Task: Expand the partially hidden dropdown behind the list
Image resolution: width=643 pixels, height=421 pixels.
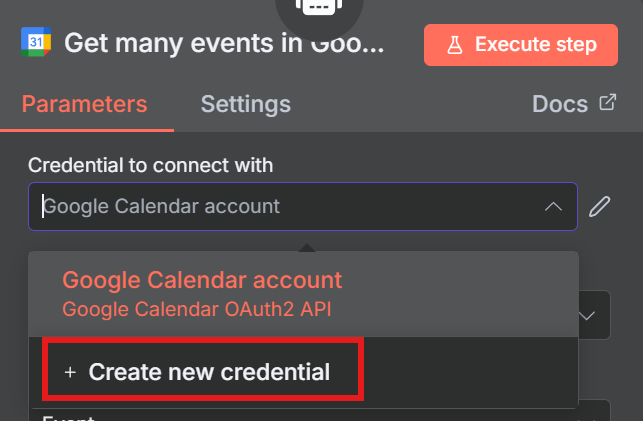Action: [590, 316]
